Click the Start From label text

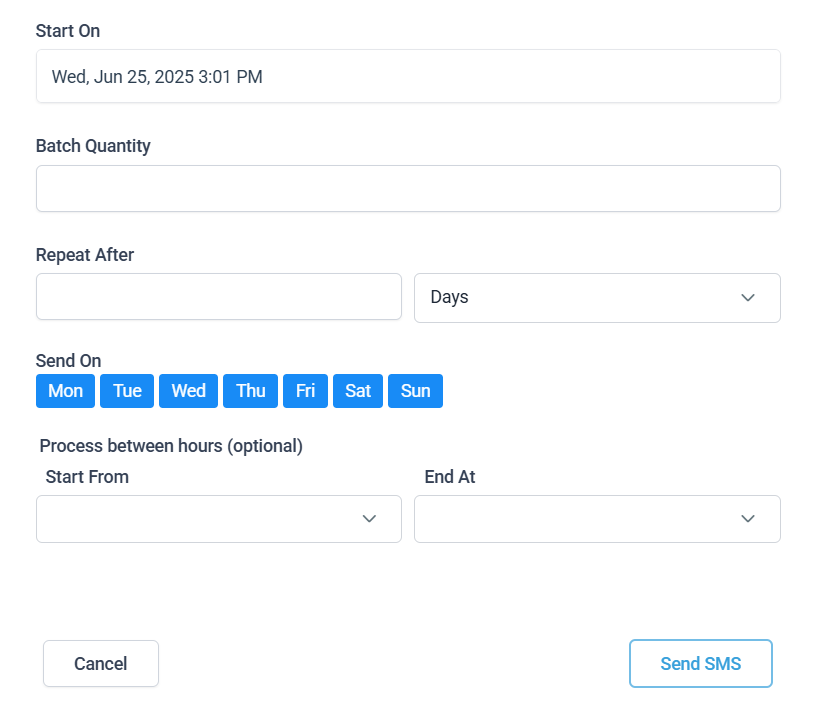pos(87,477)
